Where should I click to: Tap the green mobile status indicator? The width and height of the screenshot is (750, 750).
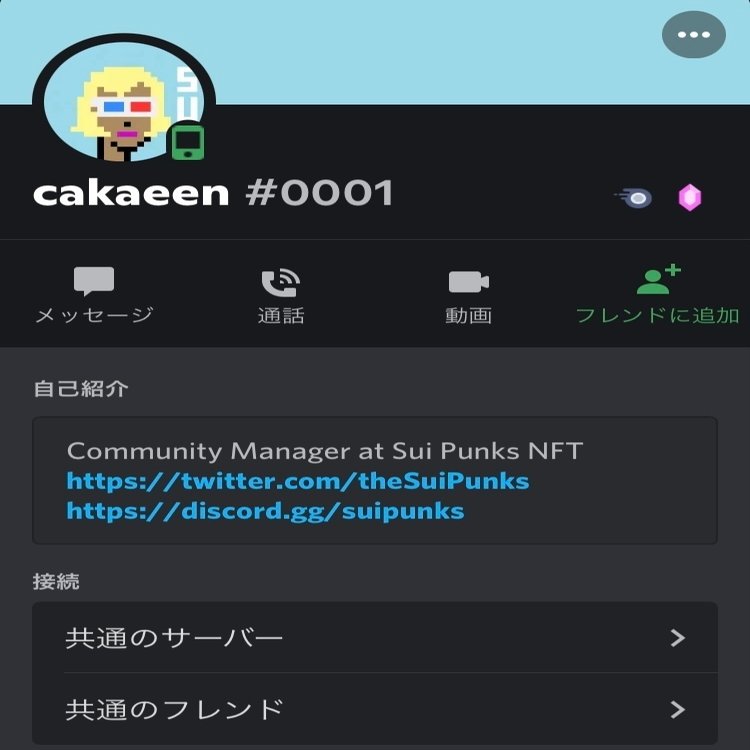[x=188, y=142]
